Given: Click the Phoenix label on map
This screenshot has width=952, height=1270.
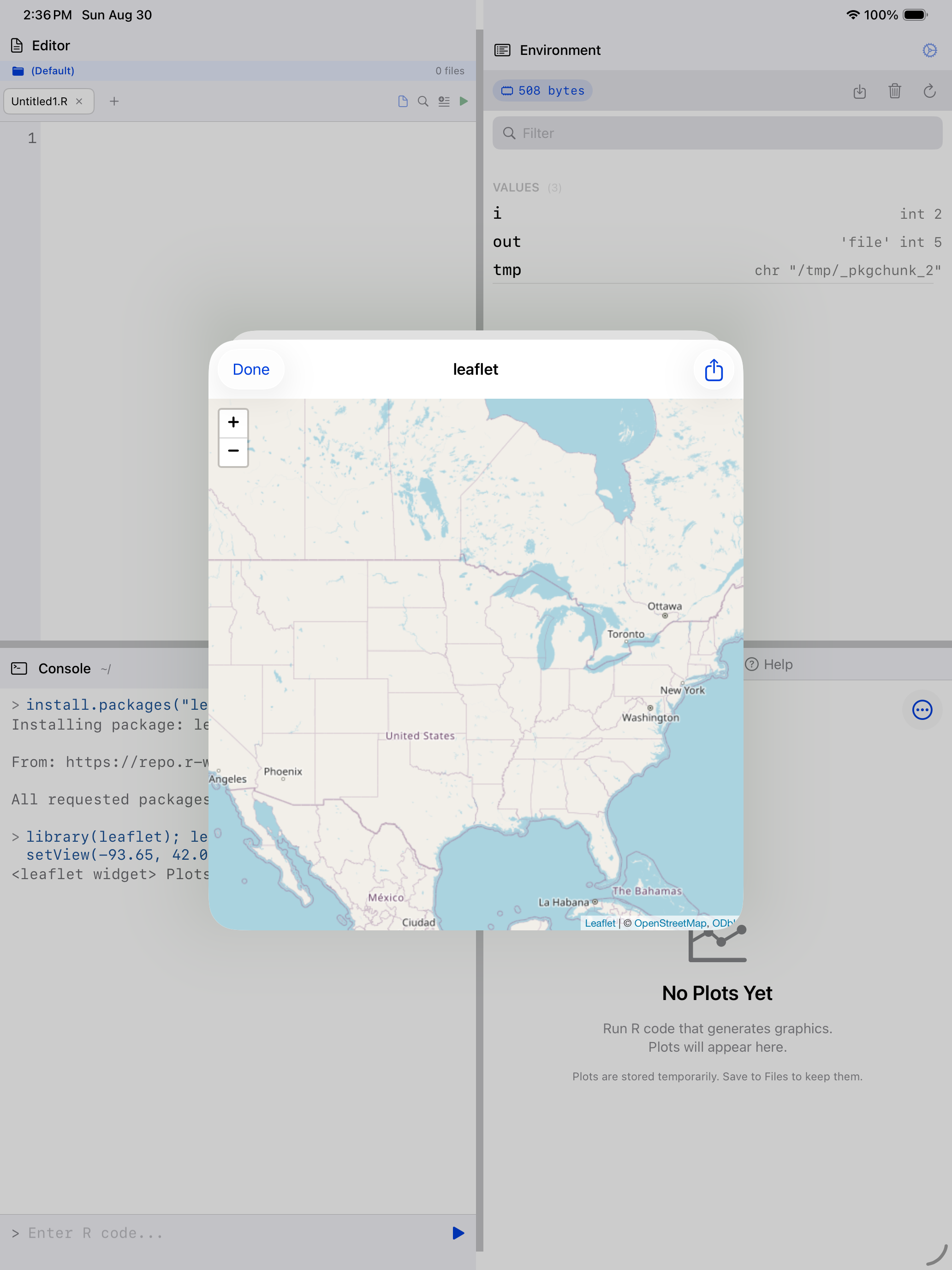Looking at the screenshot, I should tap(282, 771).
